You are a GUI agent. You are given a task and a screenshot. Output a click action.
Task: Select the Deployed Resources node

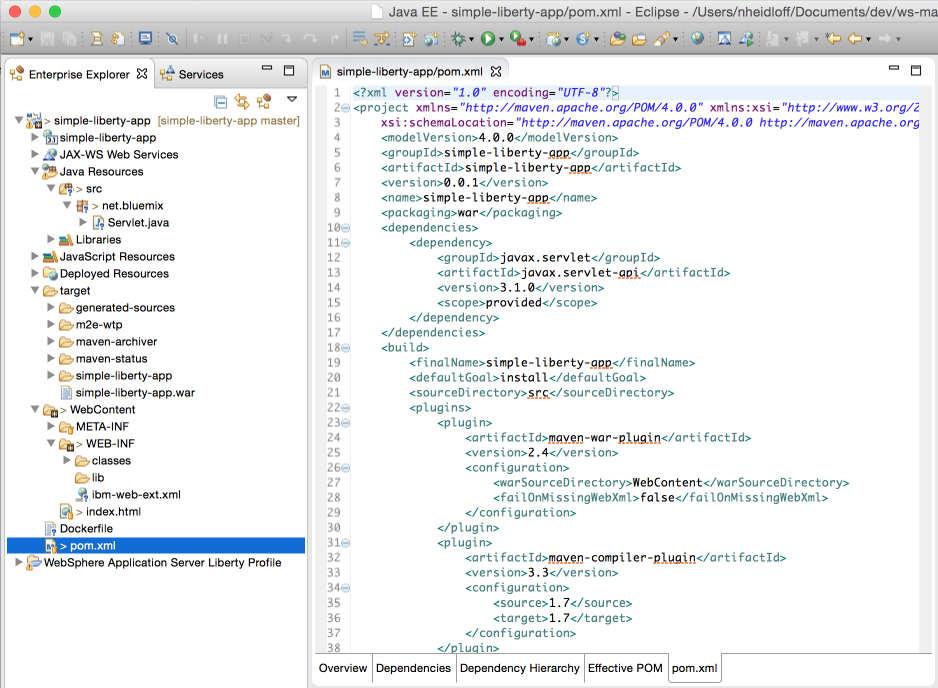pyautogui.click(x=114, y=273)
